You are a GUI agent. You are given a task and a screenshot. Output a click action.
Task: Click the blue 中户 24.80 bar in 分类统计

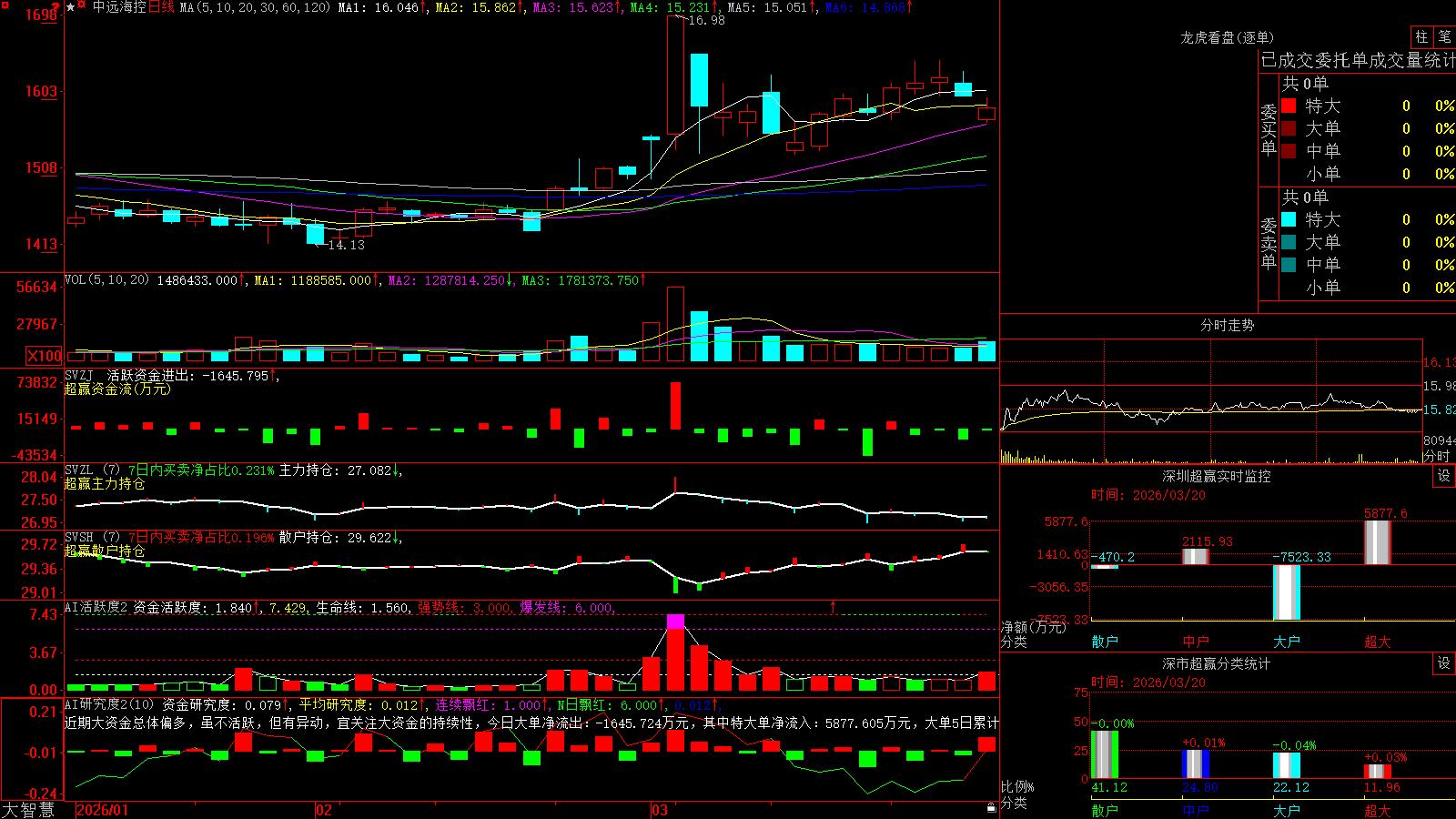(x=1196, y=764)
